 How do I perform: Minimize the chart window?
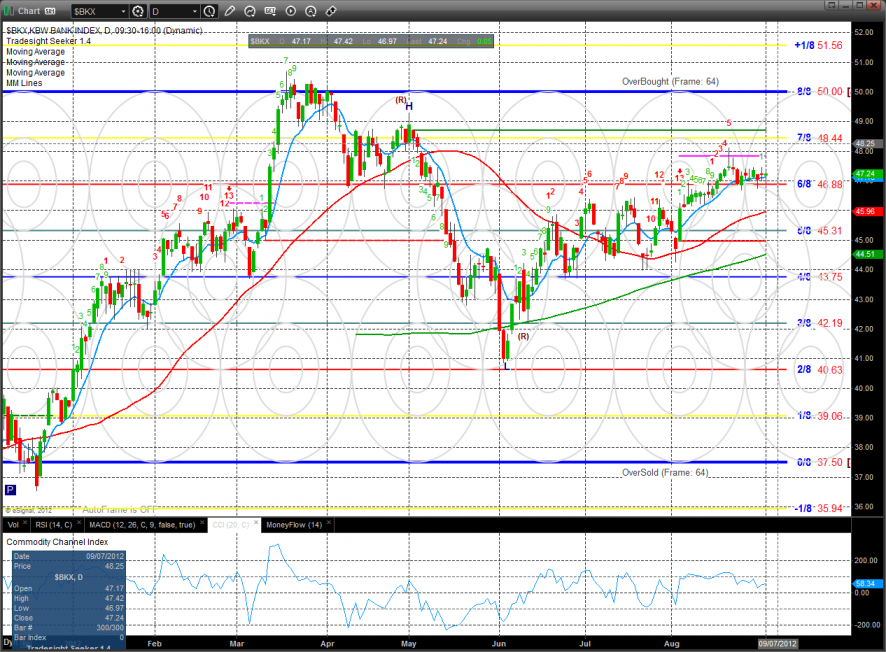click(845, 5)
